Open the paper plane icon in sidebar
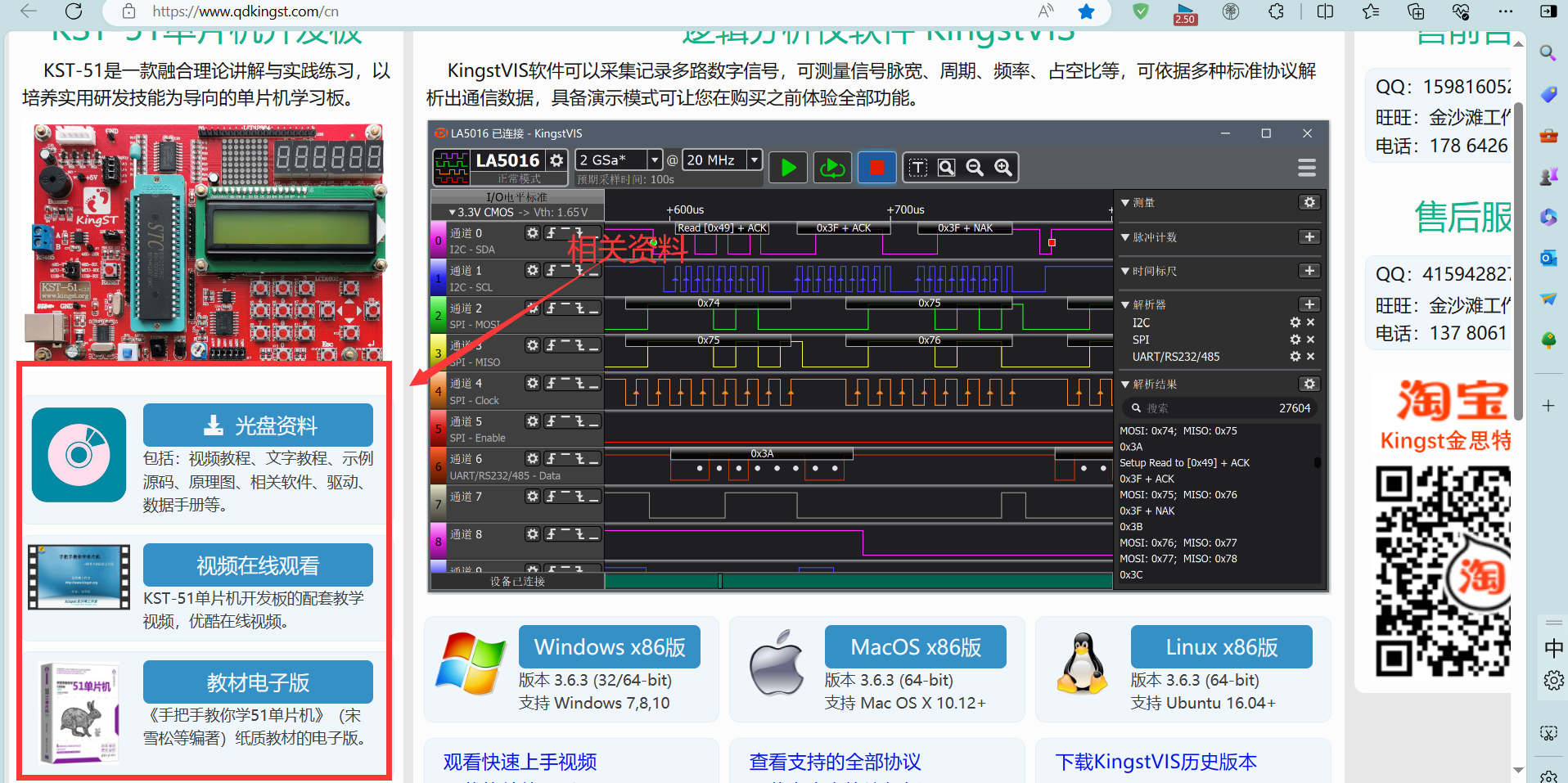This screenshot has height=783, width=1568. click(x=1548, y=299)
